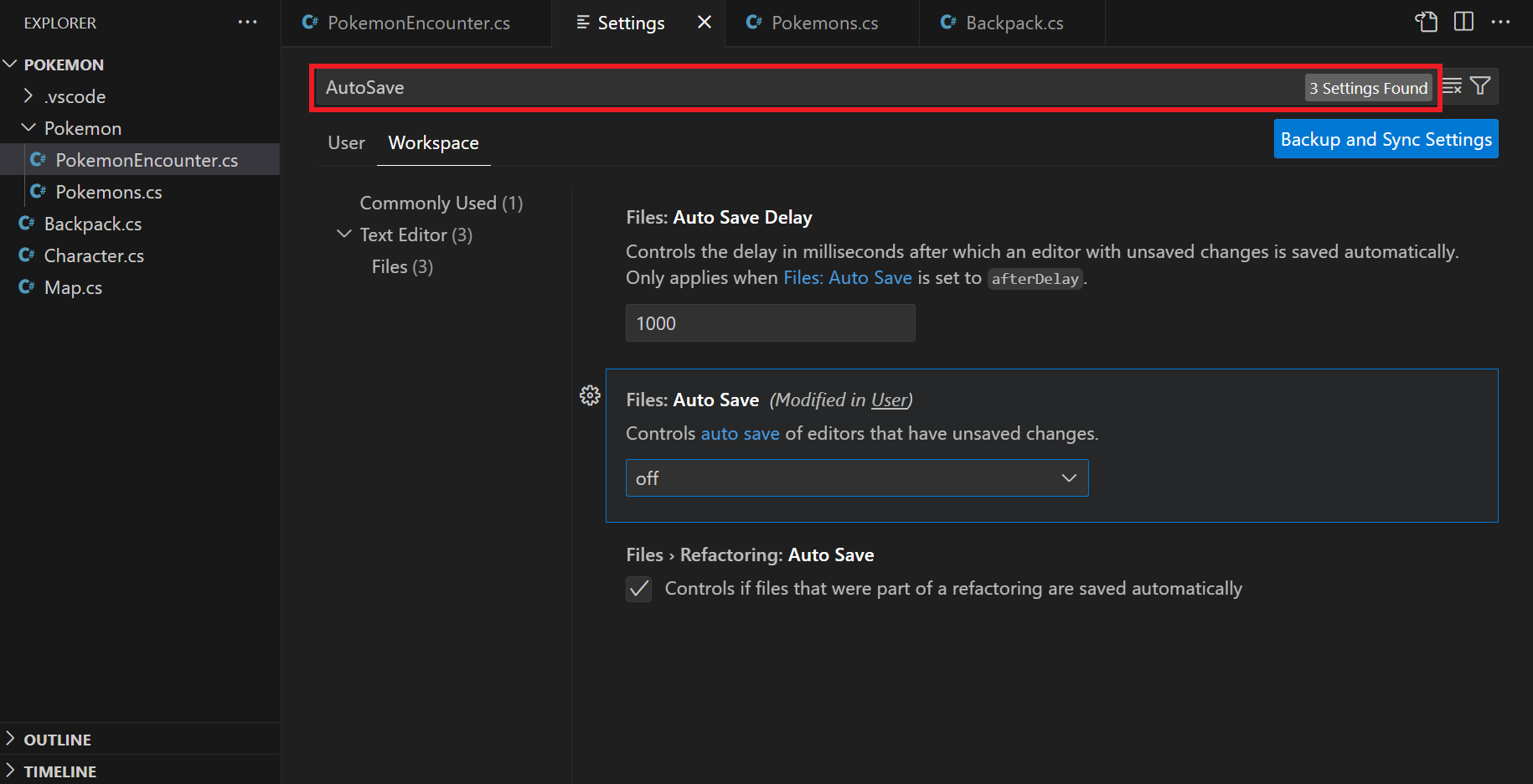
Task: Expand the Outline section
Action: (57, 739)
